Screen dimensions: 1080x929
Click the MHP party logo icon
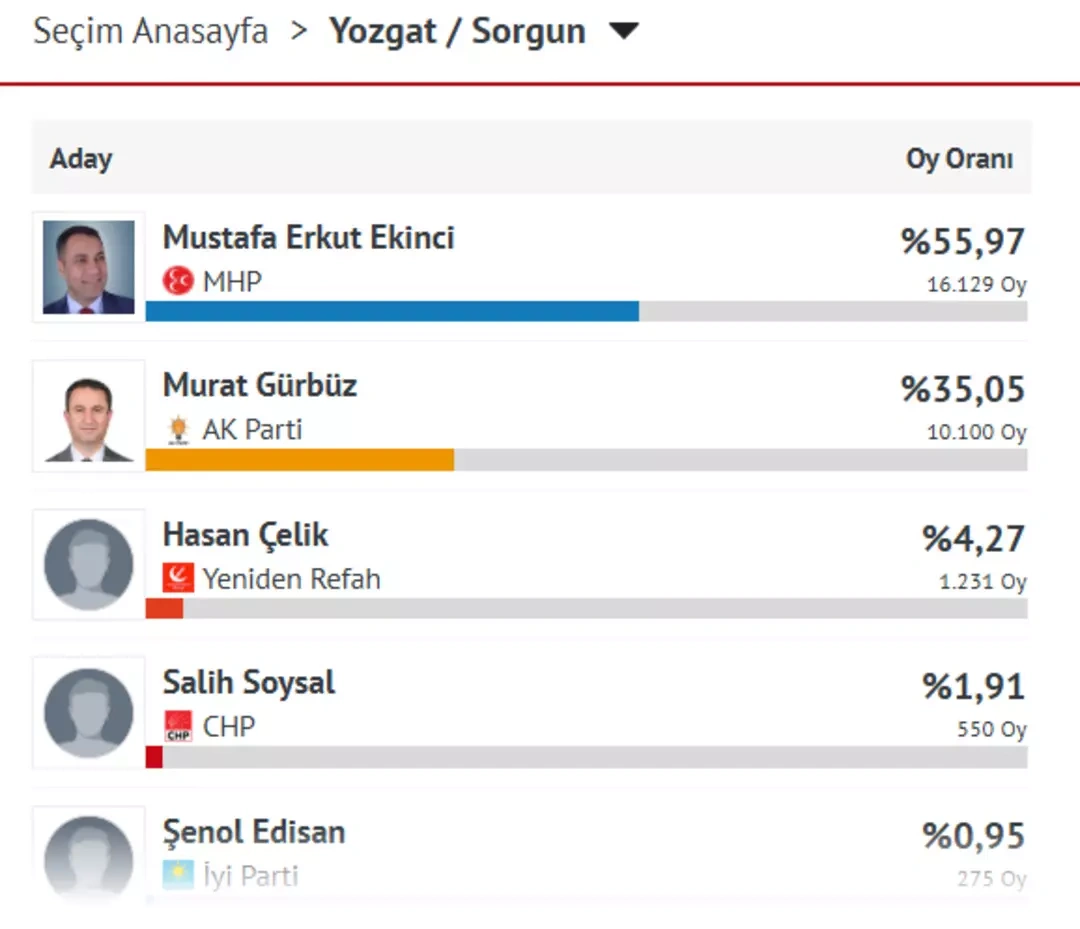(x=178, y=282)
